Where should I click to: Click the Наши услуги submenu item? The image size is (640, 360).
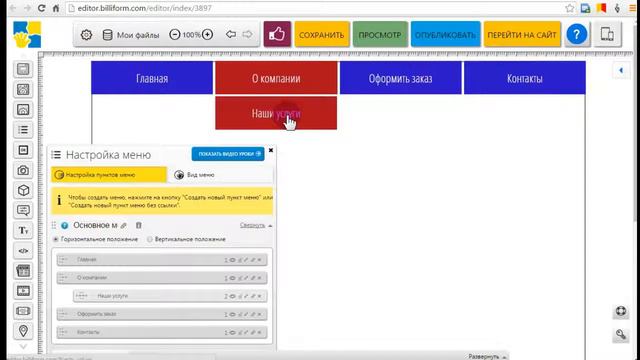tap(276, 113)
